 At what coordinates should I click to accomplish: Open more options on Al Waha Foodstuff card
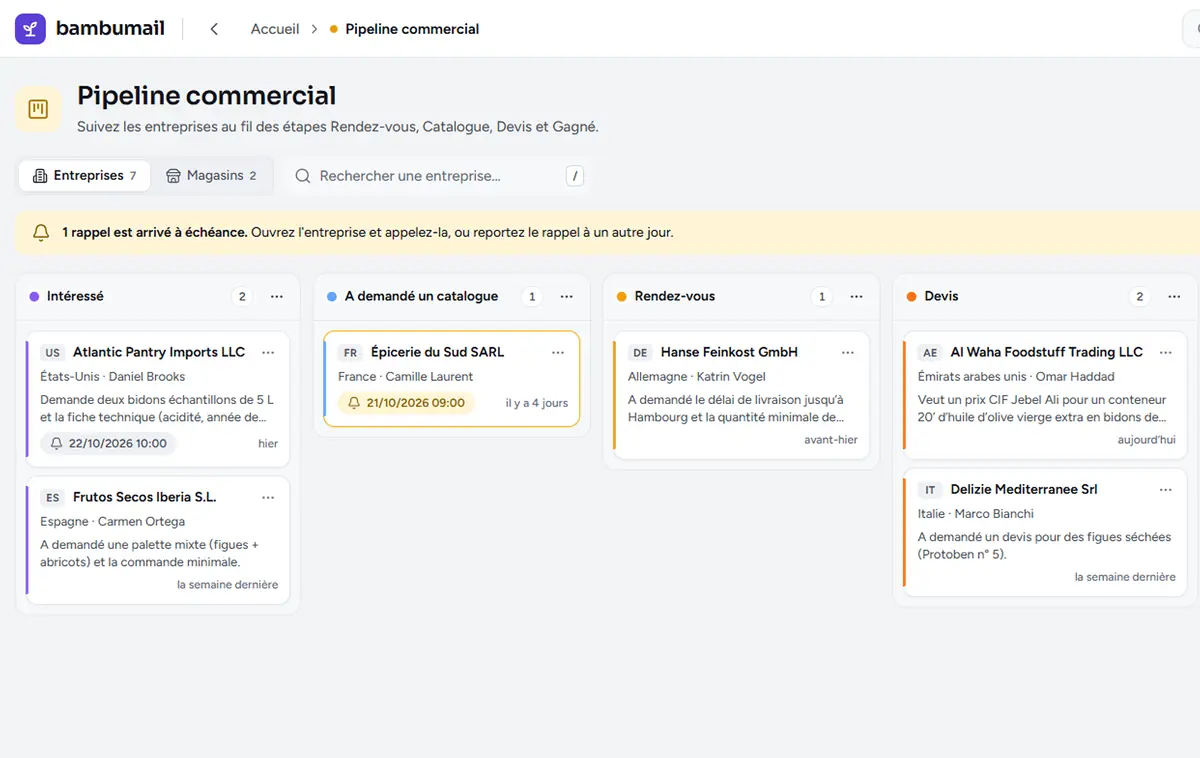[x=1166, y=352]
